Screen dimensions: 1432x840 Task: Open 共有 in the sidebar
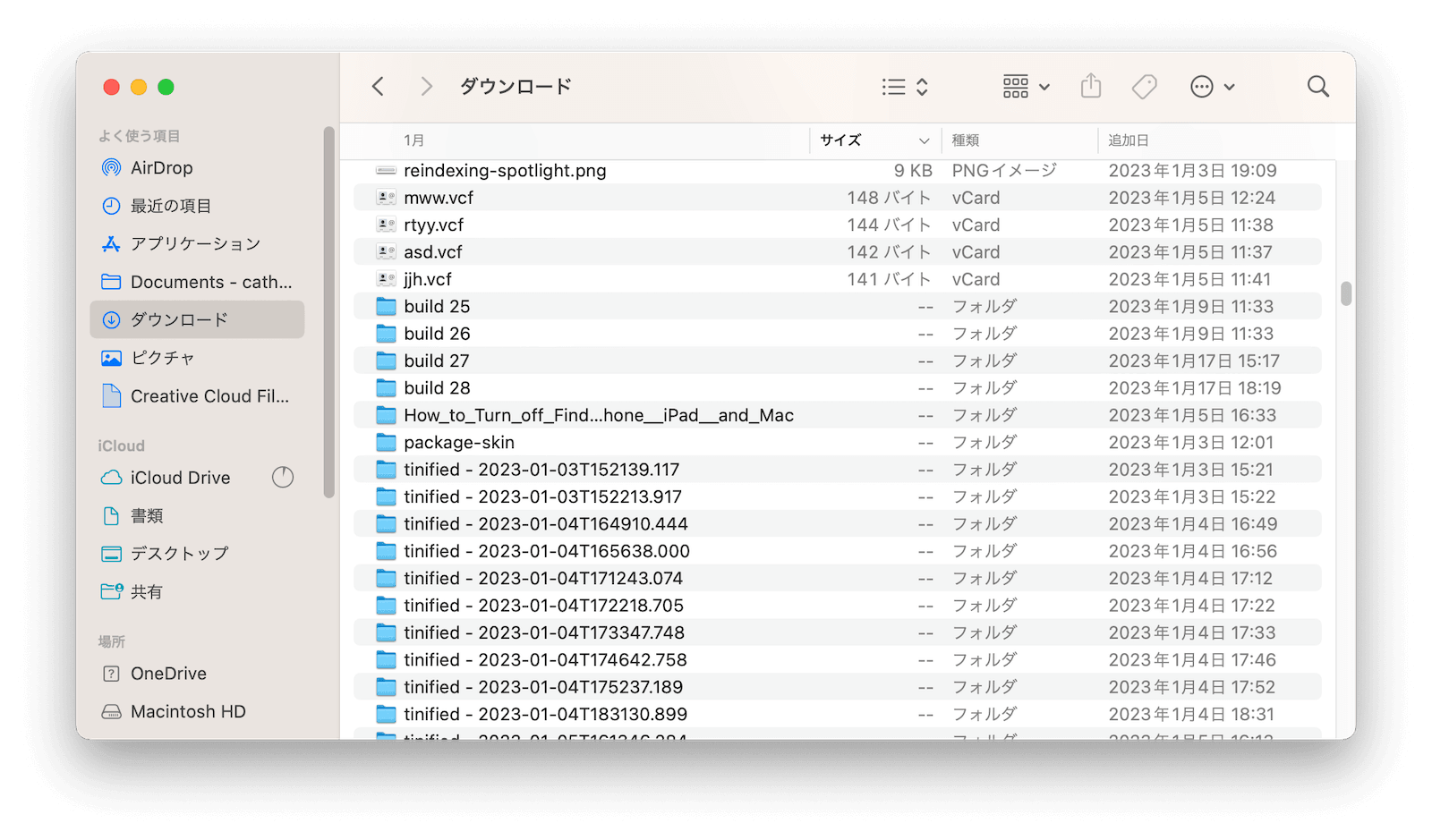coord(197,591)
